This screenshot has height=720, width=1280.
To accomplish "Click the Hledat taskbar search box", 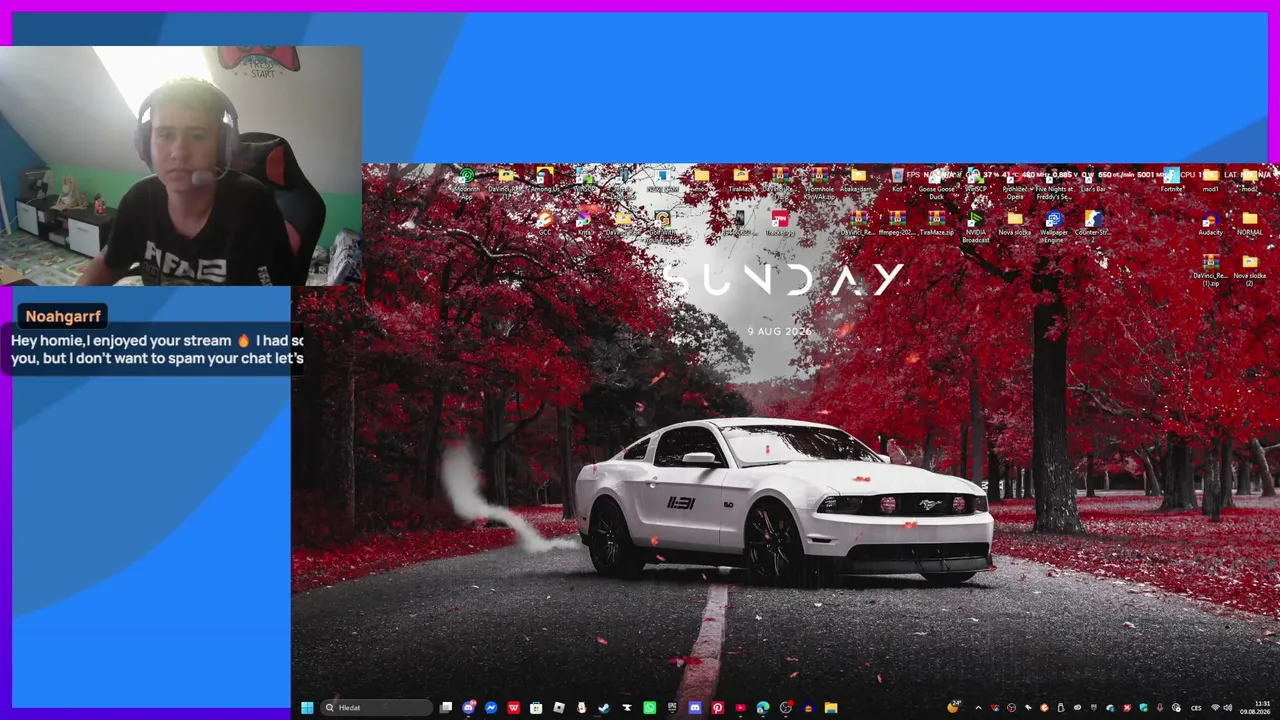I will [377, 708].
